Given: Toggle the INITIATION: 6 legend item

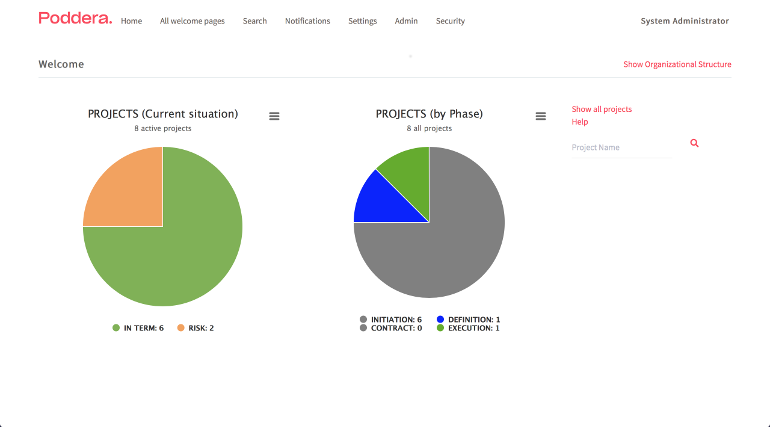Looking at the screenshot, I should click(x=390, y=320).
